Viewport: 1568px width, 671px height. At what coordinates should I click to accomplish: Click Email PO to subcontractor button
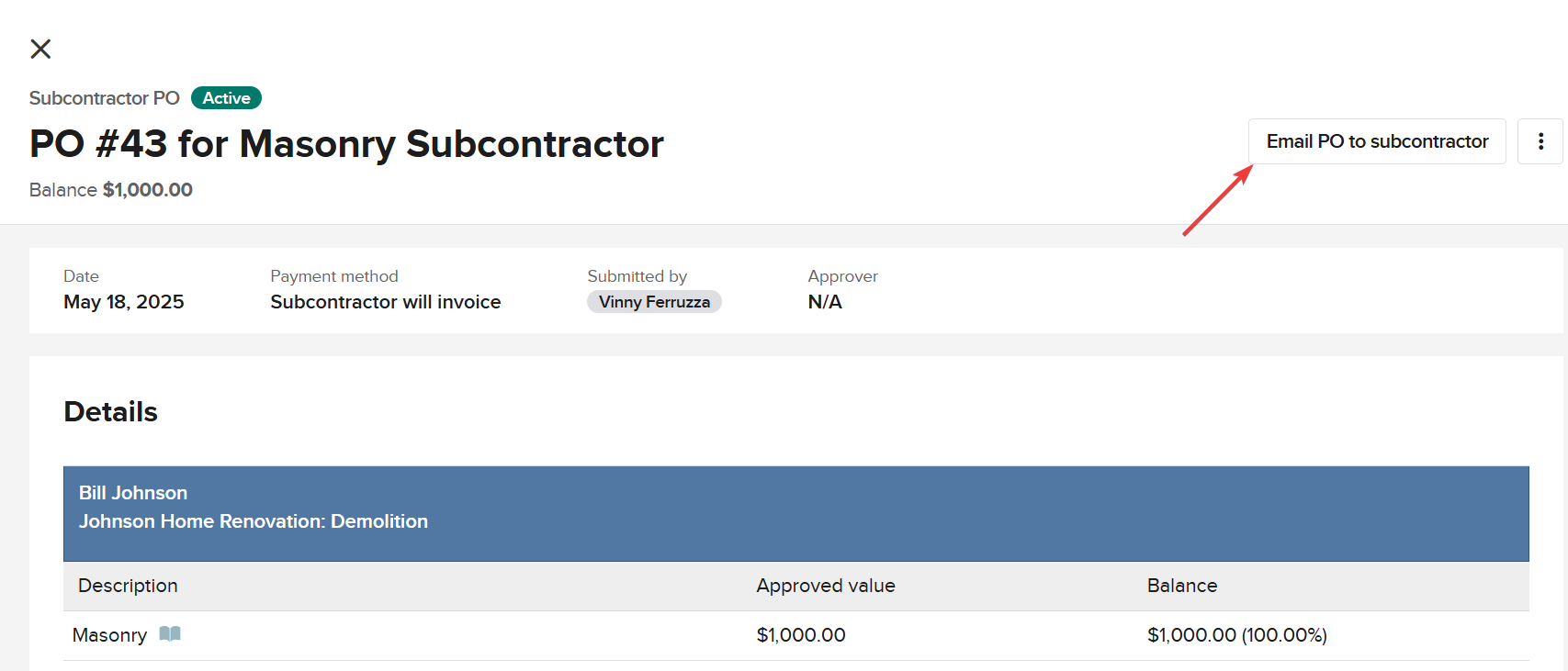1376,141
